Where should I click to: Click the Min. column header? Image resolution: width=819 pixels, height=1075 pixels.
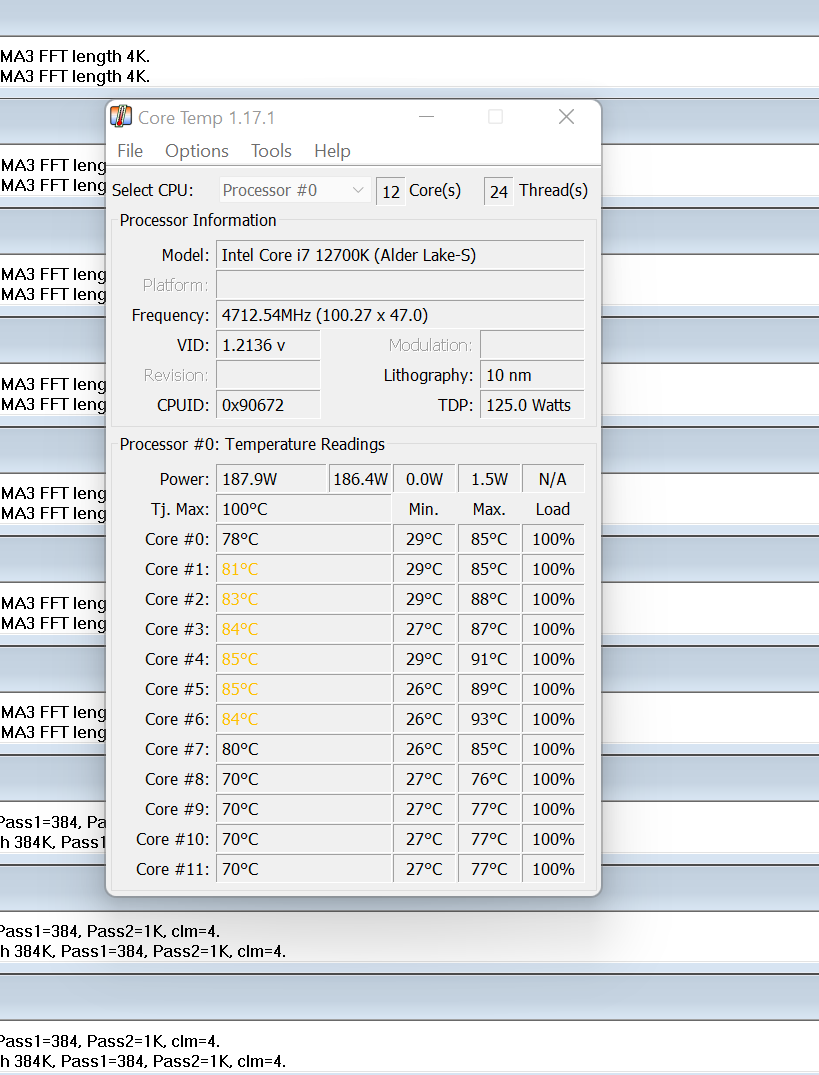coord(424,509)
